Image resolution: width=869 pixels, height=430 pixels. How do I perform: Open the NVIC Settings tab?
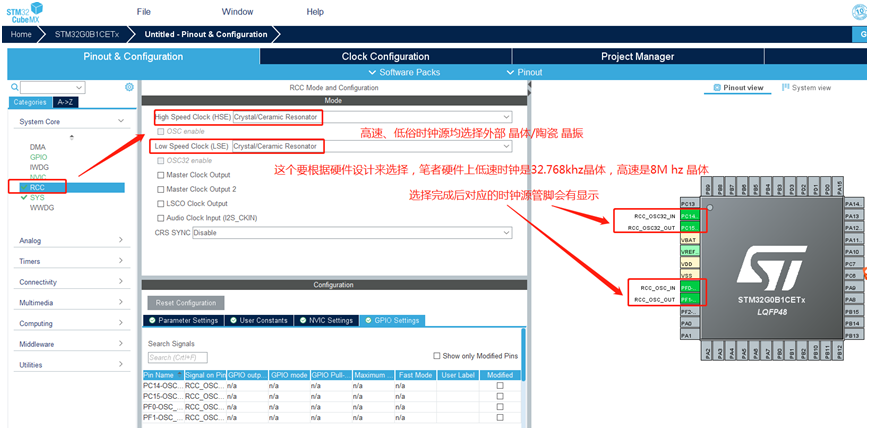coord(327,320)
